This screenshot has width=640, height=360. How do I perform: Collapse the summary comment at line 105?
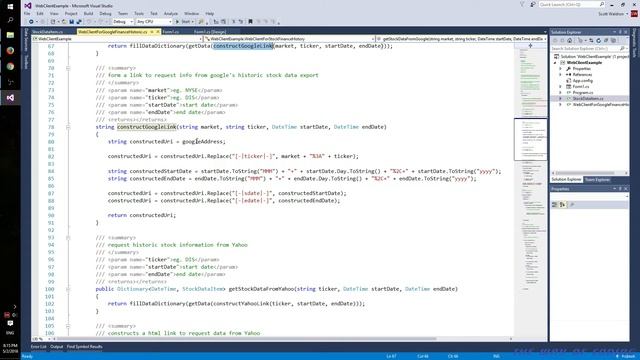[68, 326]
